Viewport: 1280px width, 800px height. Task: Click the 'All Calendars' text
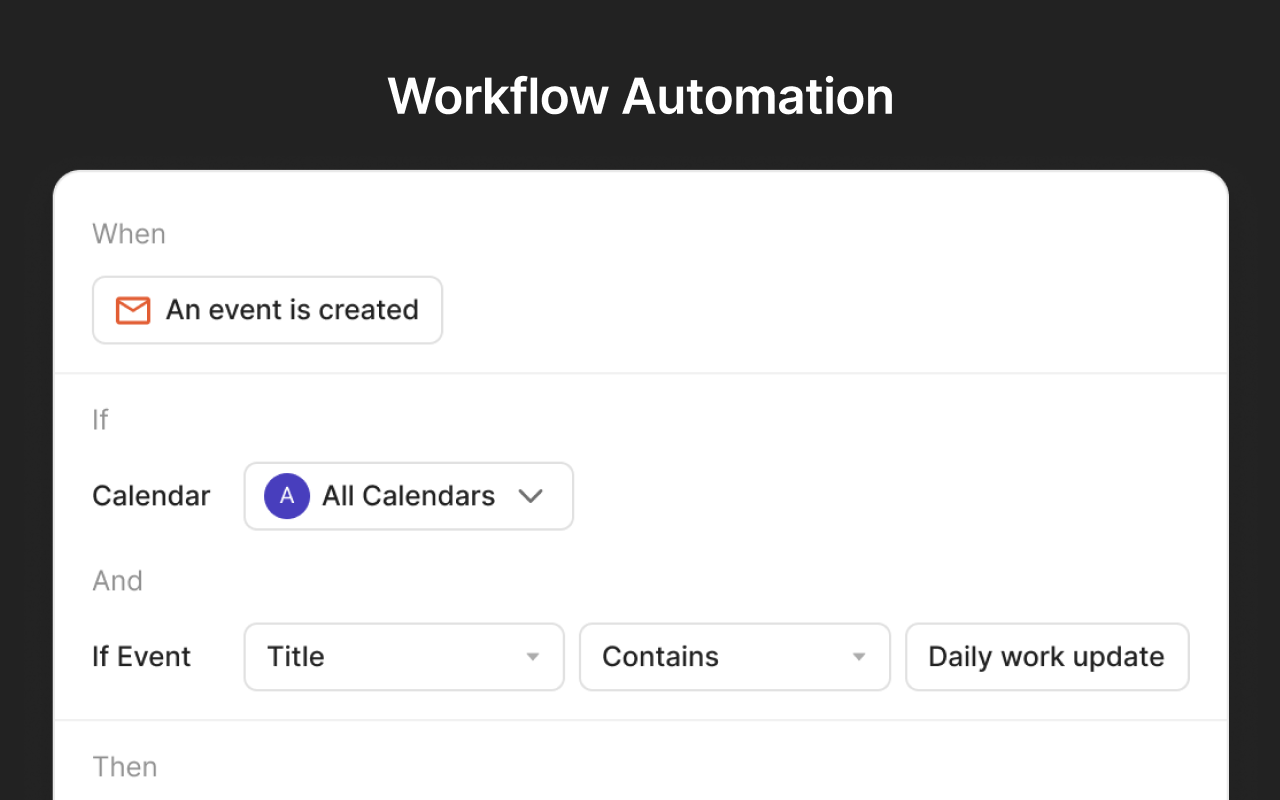(x=408, y=496)
